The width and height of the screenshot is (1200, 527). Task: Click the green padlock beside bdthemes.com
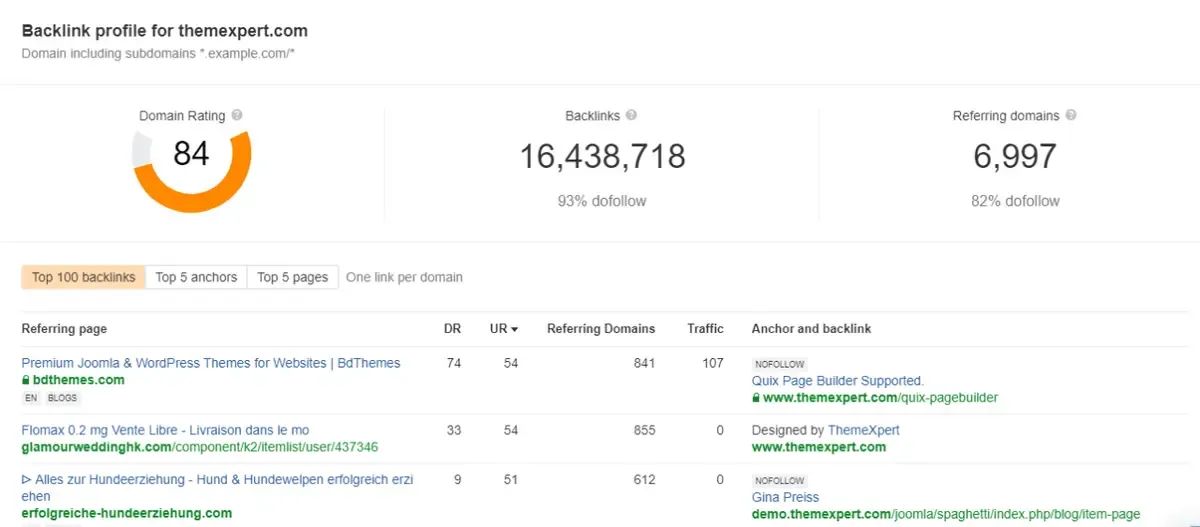click(x=26, y=380)
